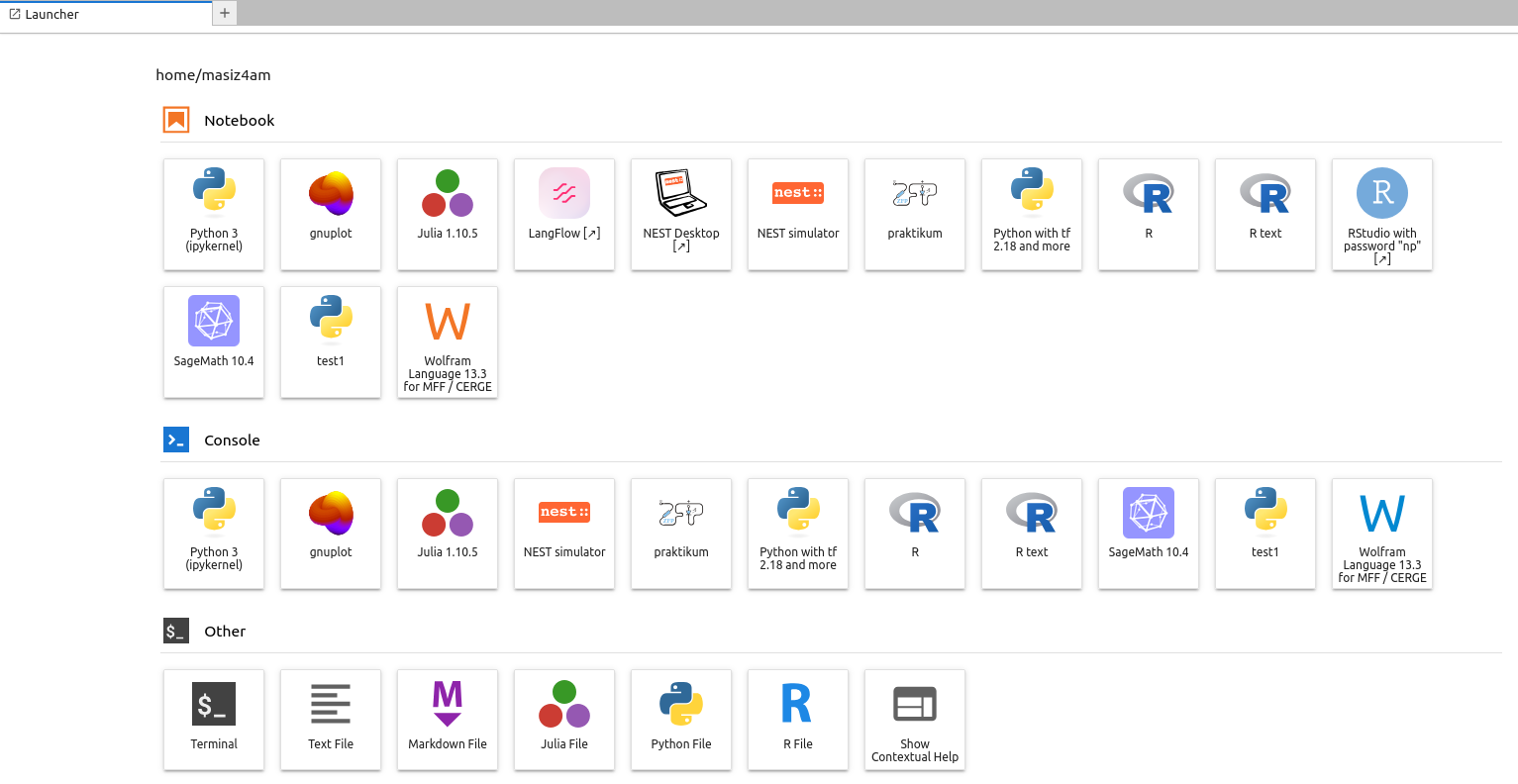
Task: Select the Launcher tab
Action: point(106,14)
